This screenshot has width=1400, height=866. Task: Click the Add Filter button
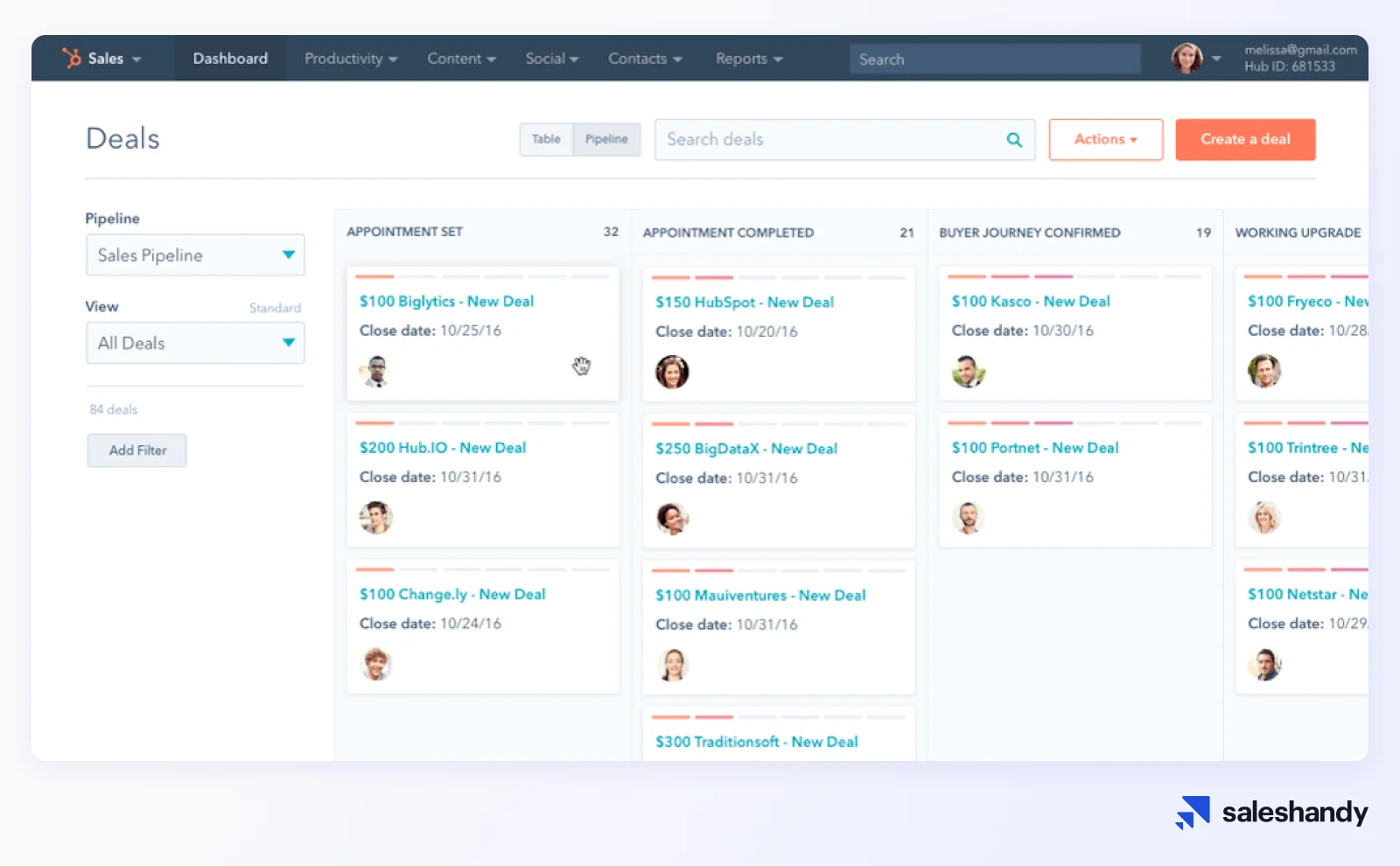[x=137, y=450]
